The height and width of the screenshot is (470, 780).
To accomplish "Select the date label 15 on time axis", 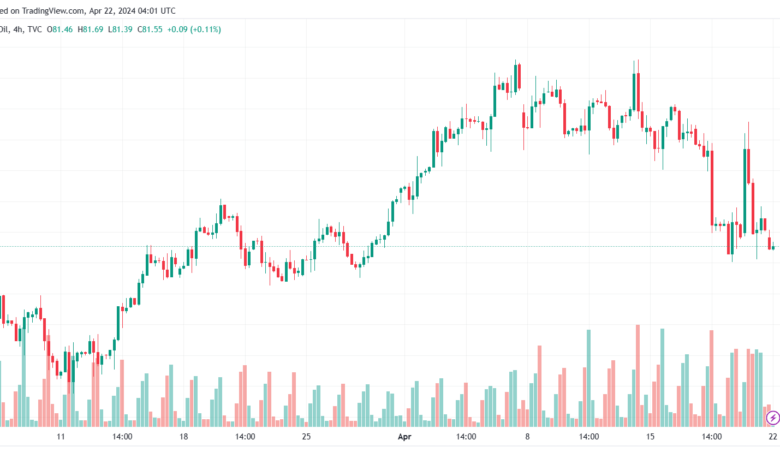I will pos(650,437).
